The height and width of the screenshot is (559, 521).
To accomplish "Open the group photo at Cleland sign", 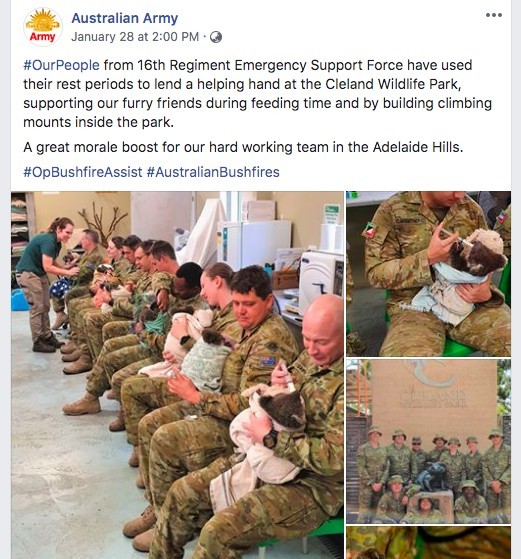I will pos(428,441).
